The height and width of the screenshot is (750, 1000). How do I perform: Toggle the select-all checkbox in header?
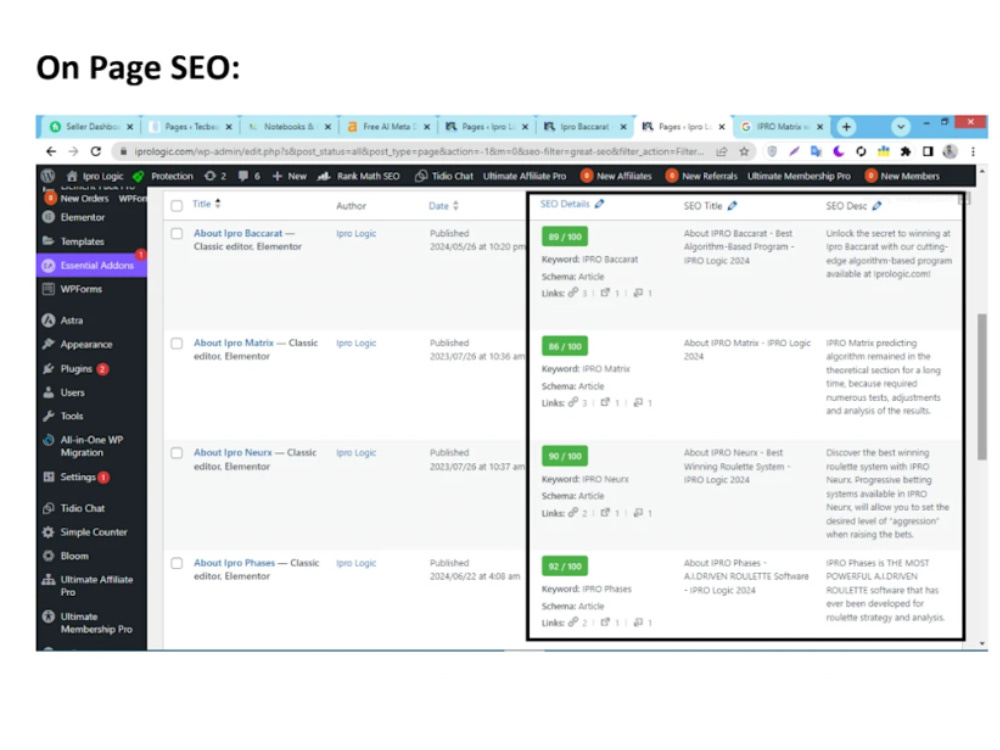click(x=177, y=205)
